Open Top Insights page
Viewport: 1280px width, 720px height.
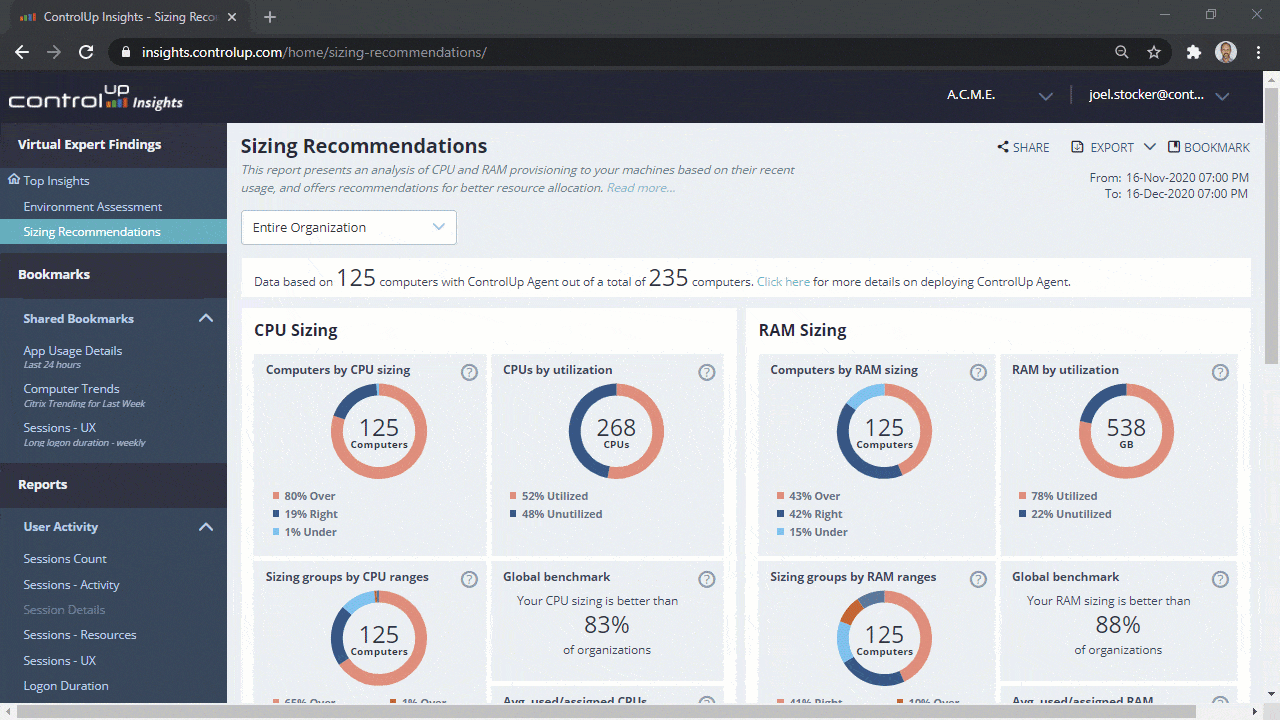tap(56, 181)
